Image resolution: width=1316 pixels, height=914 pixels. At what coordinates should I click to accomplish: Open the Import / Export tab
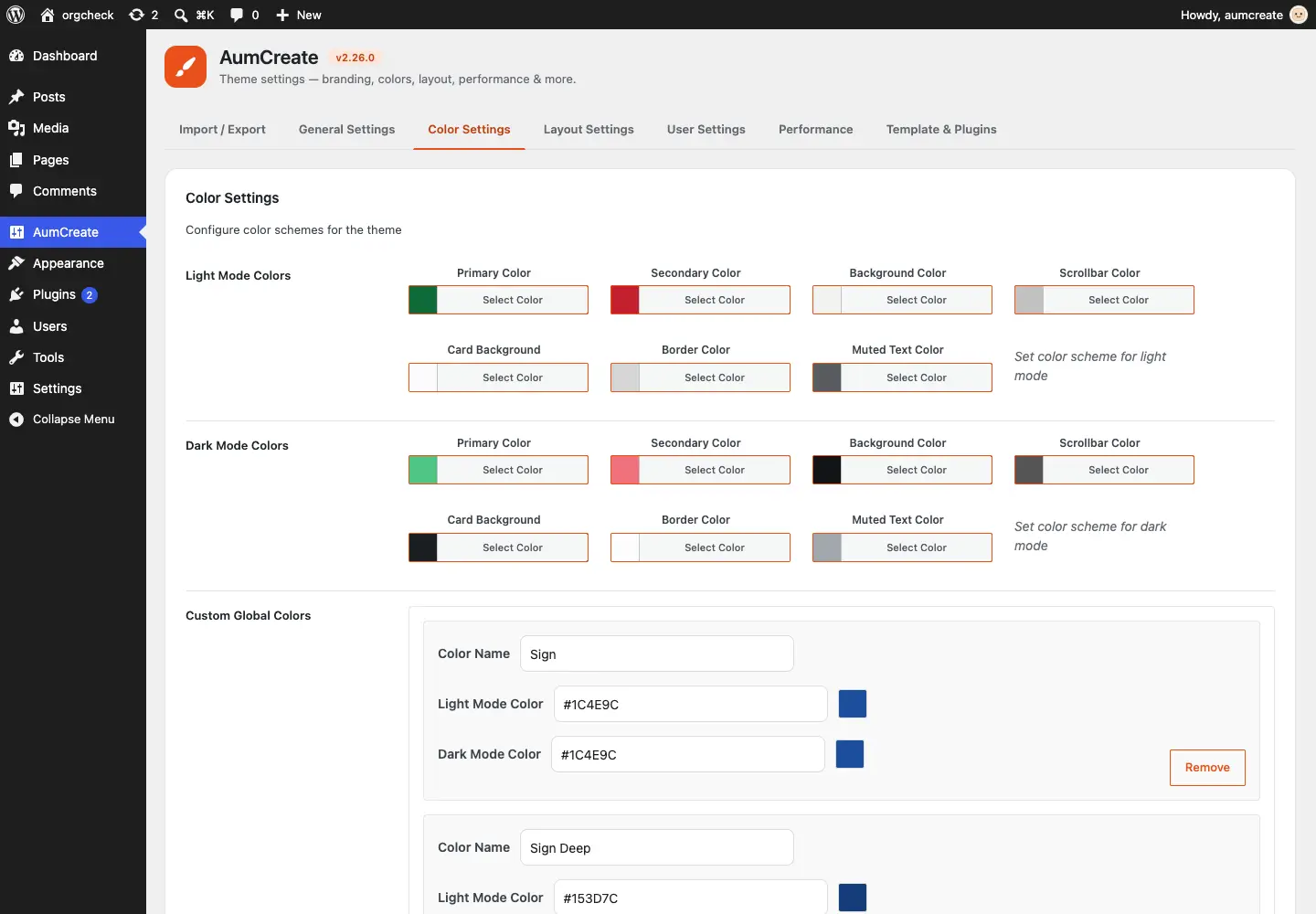222,130
